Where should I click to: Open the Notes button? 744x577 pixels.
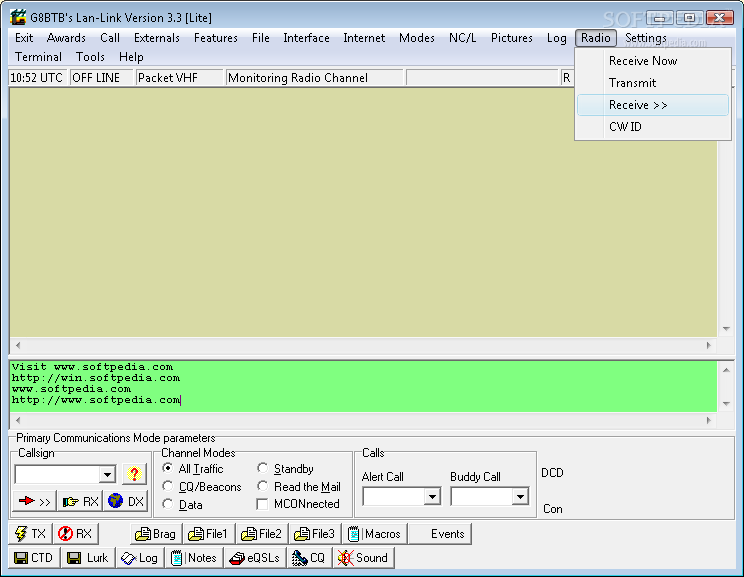[194, 558]
